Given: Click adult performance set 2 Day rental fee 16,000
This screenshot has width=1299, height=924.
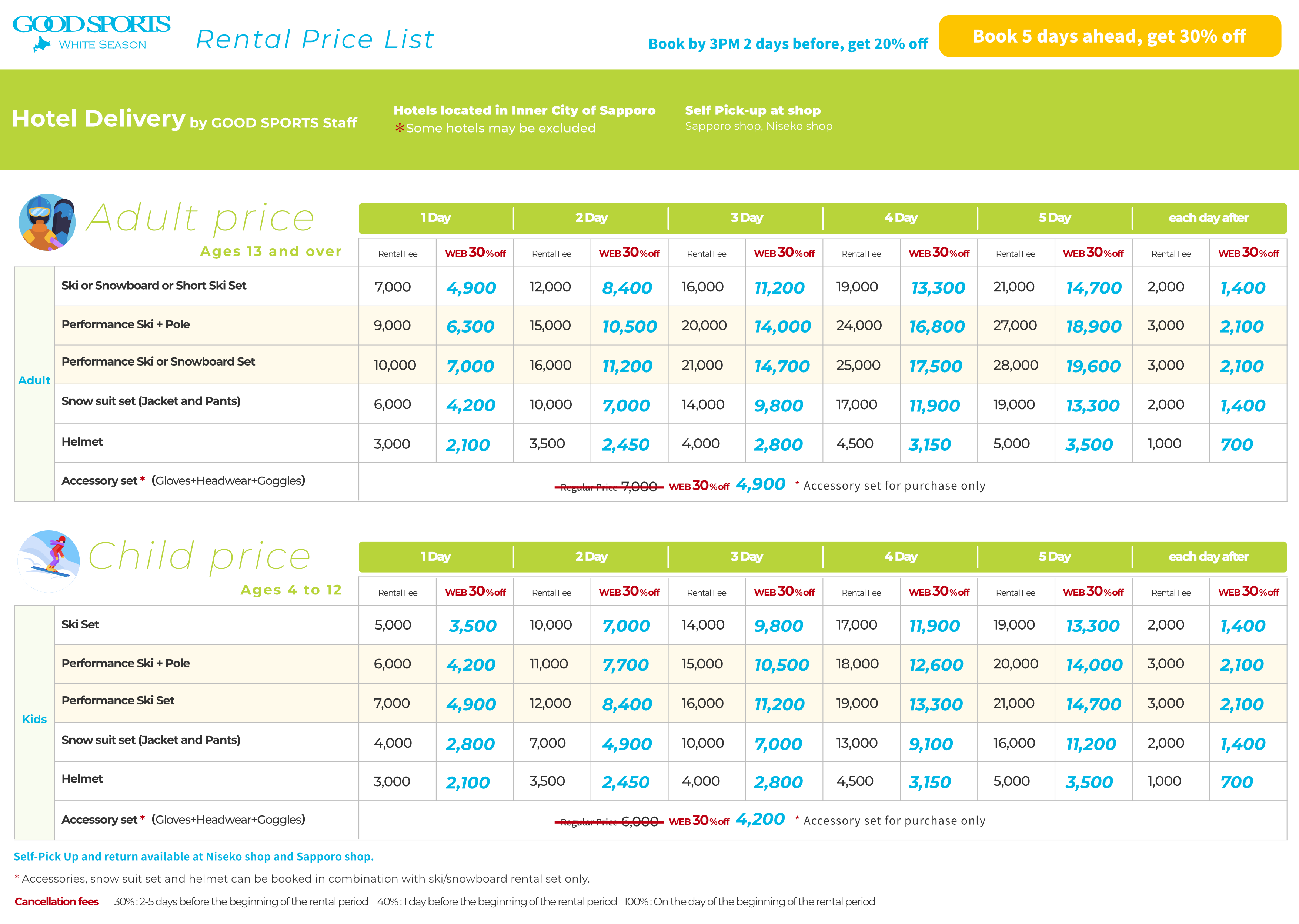Looking at the screenshot, I should pos(550,365).
